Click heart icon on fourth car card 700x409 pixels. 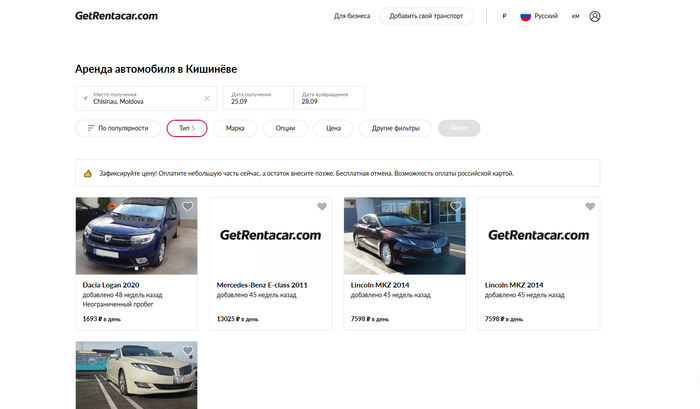590,207
